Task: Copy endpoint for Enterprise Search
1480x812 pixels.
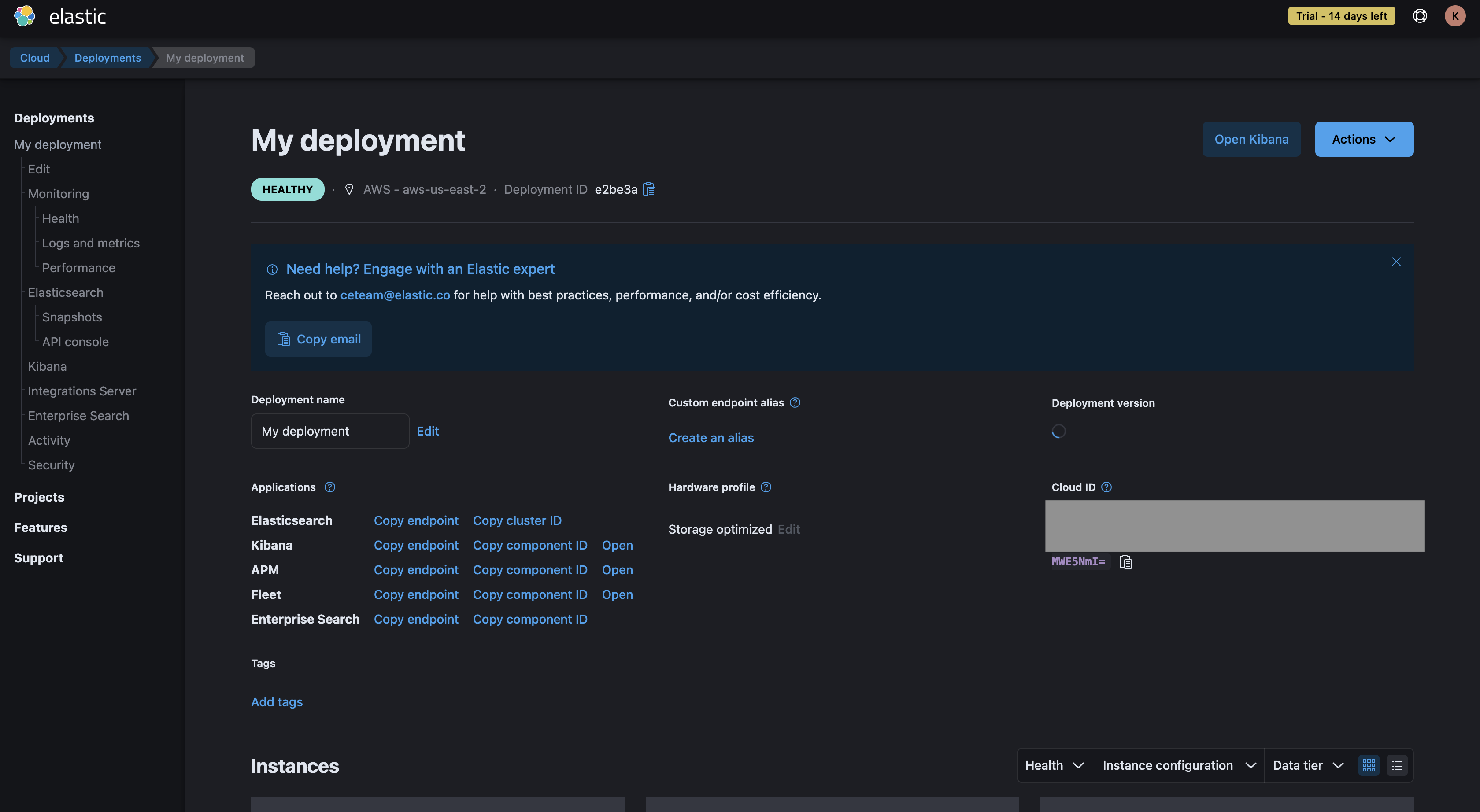Action: pos(416,620)
